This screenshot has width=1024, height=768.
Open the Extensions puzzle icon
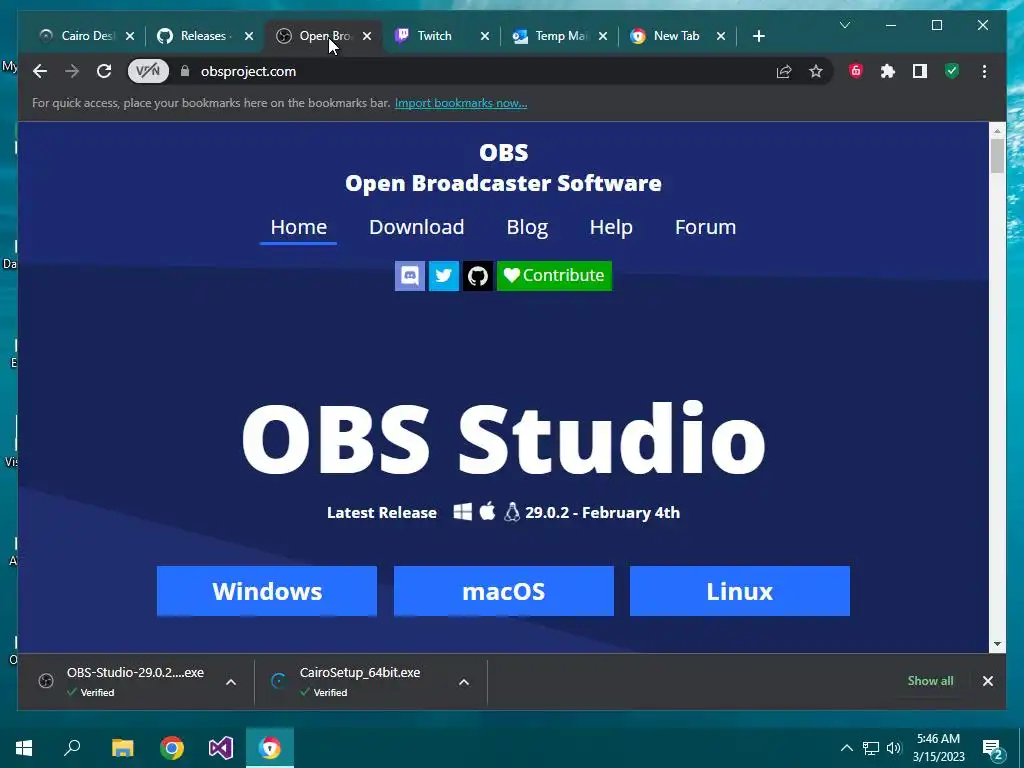click(x=888, y=71)
